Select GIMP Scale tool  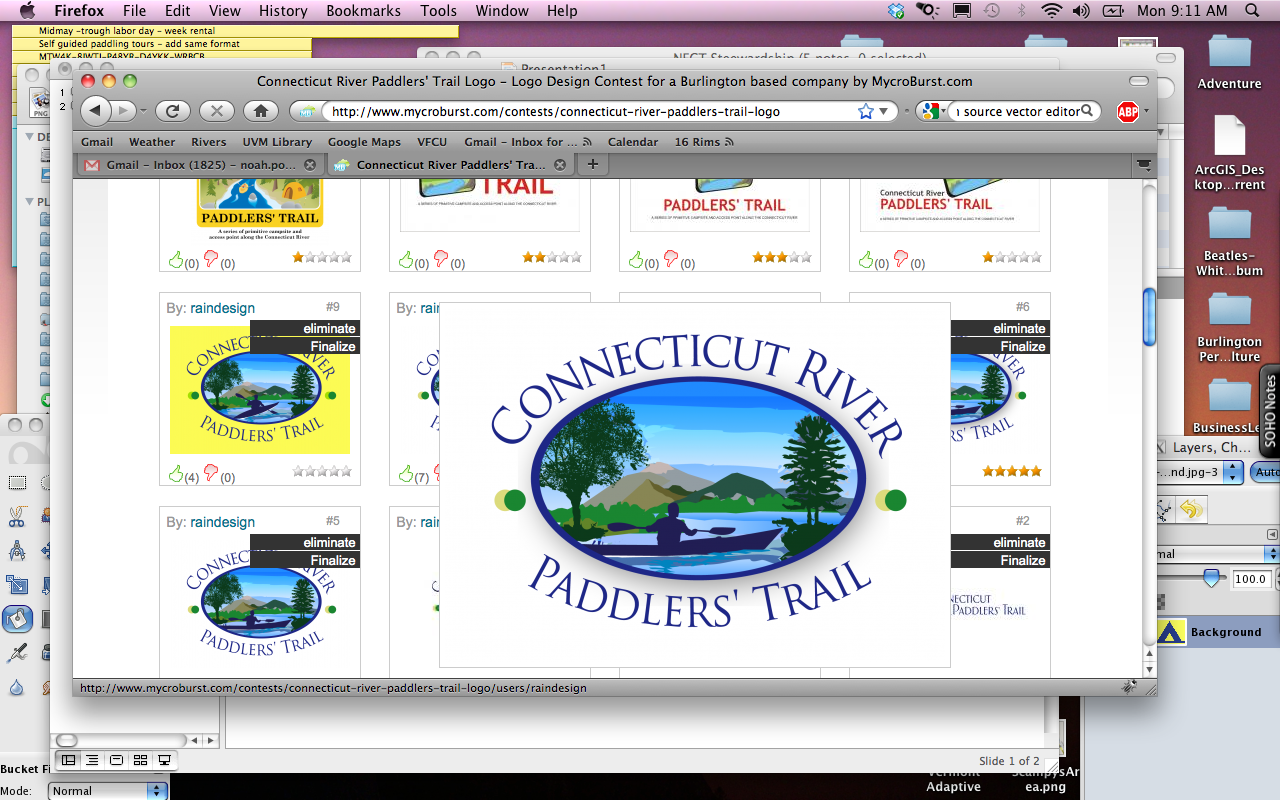[x=17, y=585]
